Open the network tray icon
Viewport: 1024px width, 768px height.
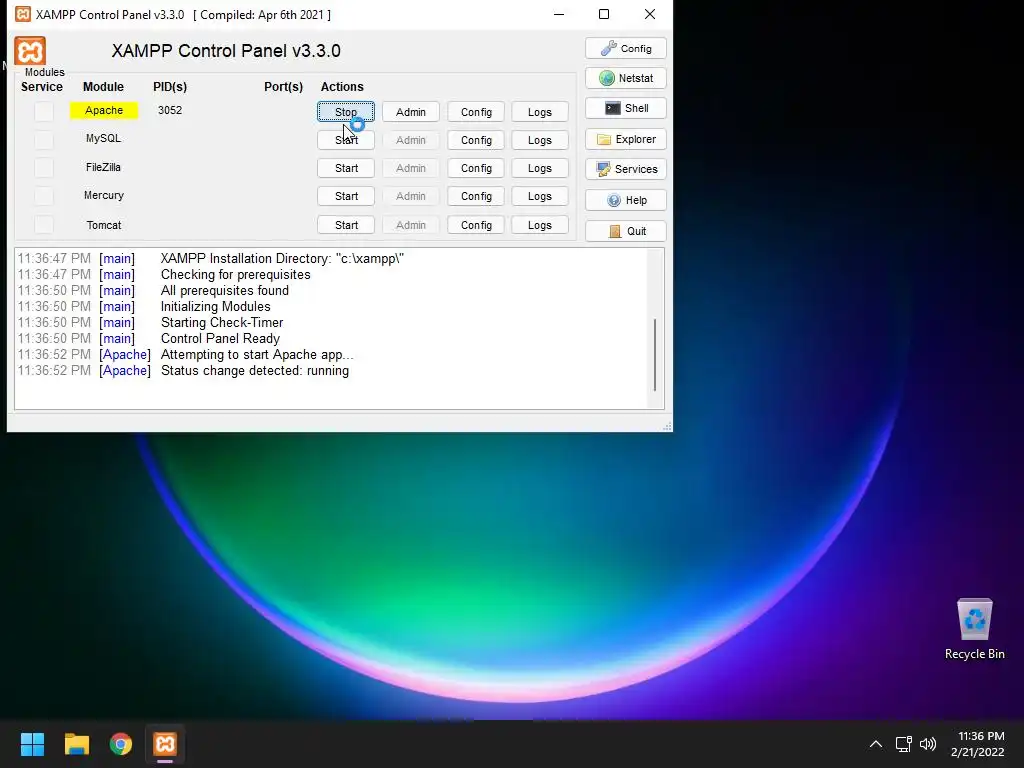coord(904,744)
